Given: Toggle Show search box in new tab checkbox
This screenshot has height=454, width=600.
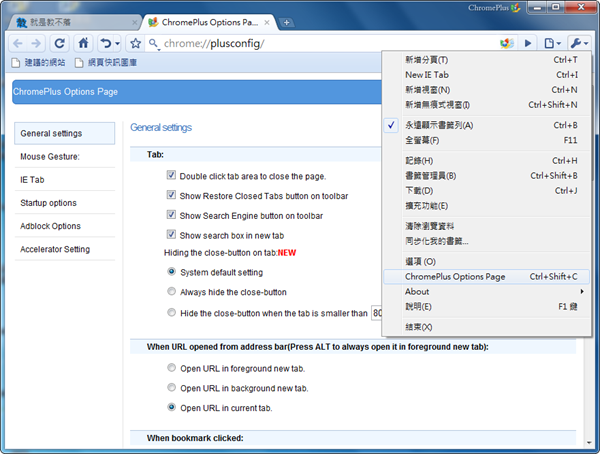Looking at the screenshot, I should coord(171,234).
